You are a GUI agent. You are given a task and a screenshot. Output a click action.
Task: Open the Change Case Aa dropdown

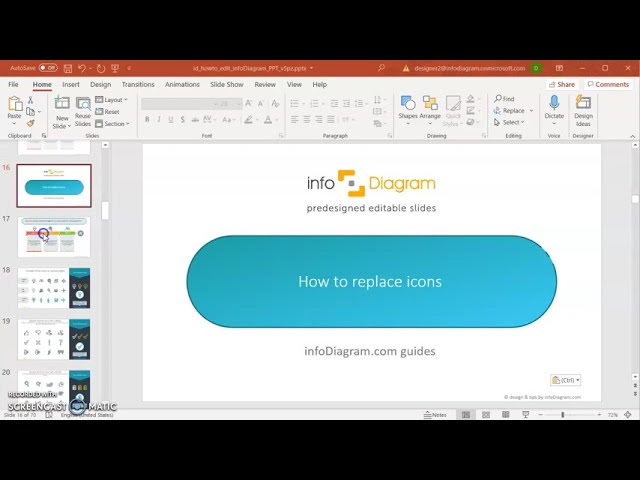coord(228,120)
